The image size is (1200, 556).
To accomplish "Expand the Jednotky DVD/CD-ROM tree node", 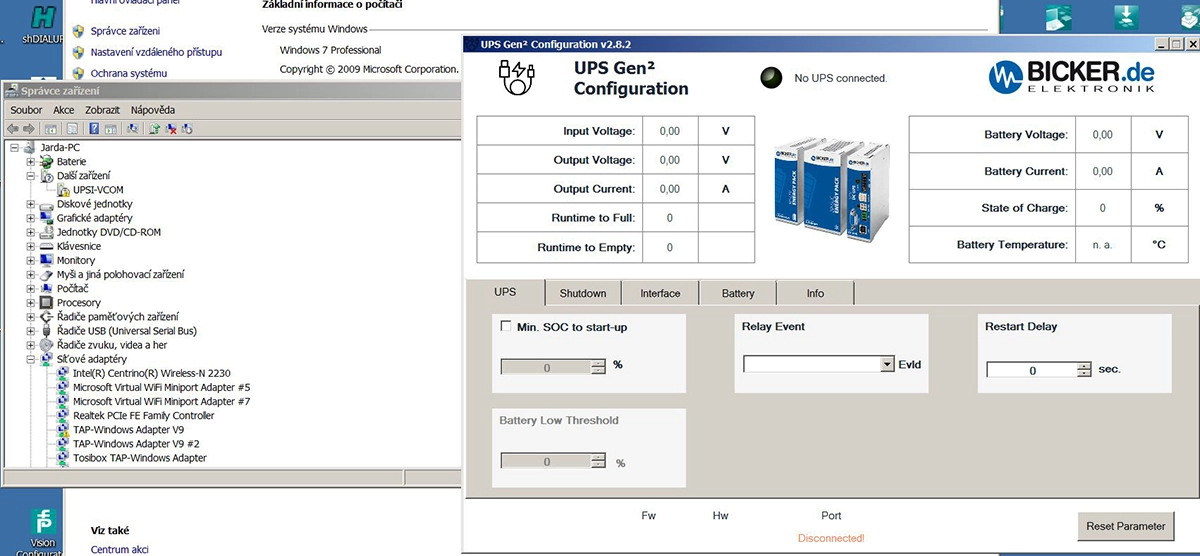I will pyautogui.click(x=31, y=232).
